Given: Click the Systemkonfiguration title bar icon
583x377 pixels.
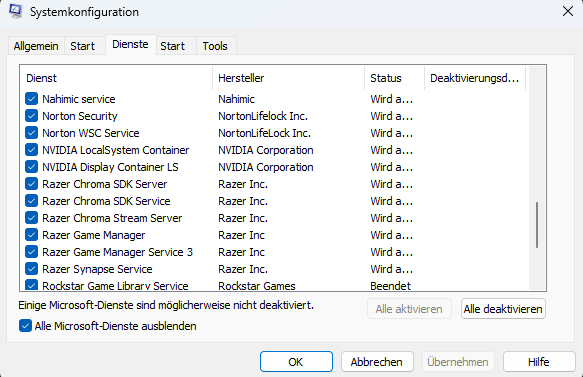Looking at the screenshot, I should pos(16,11).
